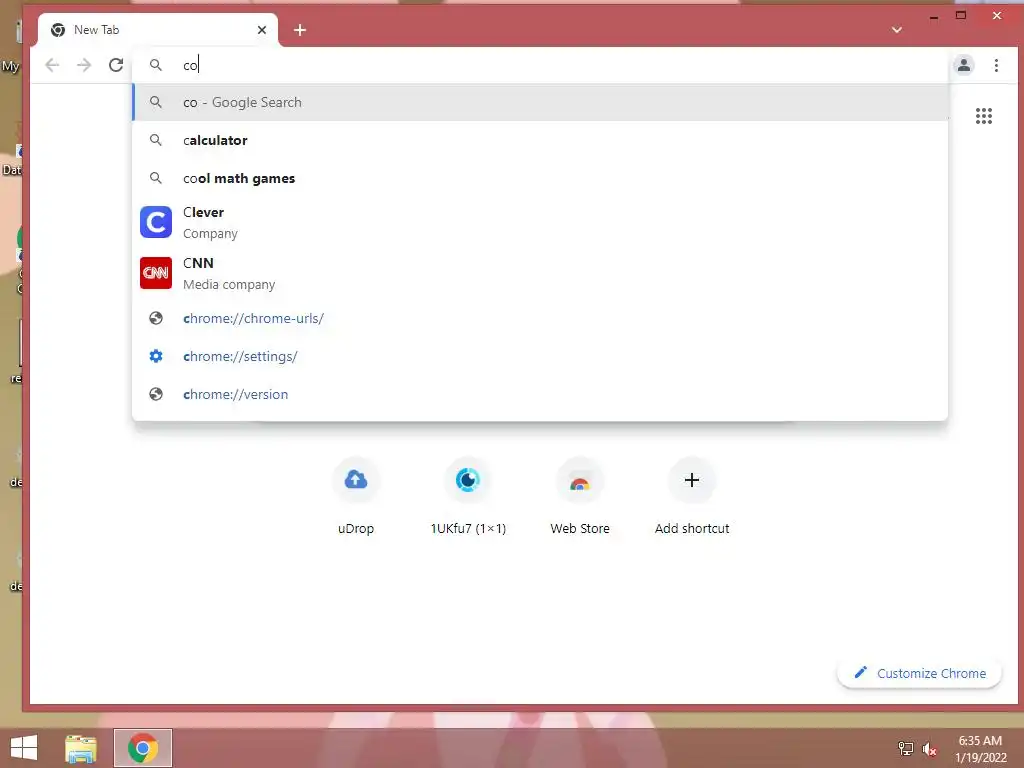Select the New Tab tab

[158, 30]
